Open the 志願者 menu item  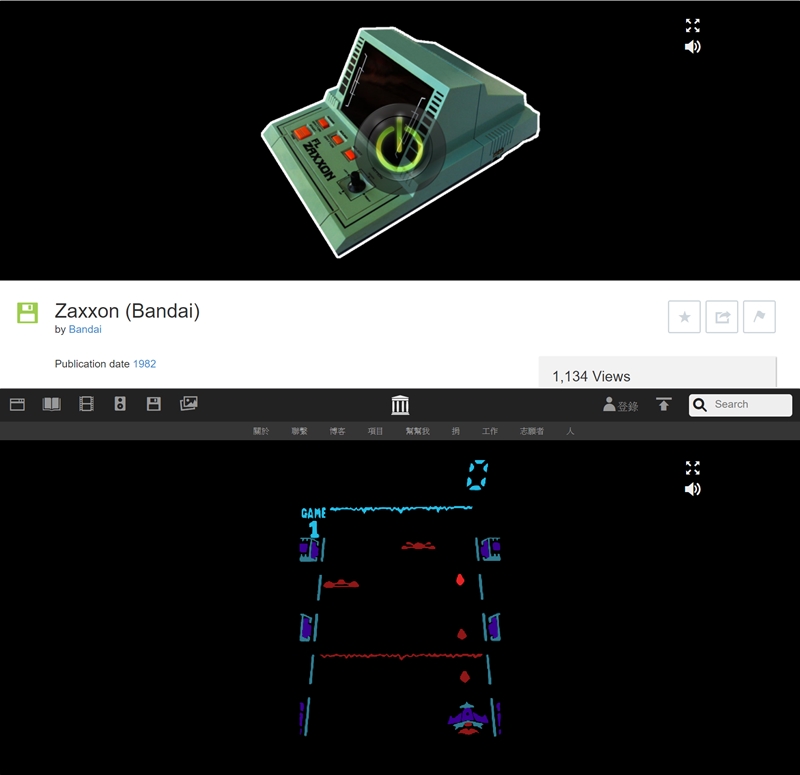coord(532,431)
